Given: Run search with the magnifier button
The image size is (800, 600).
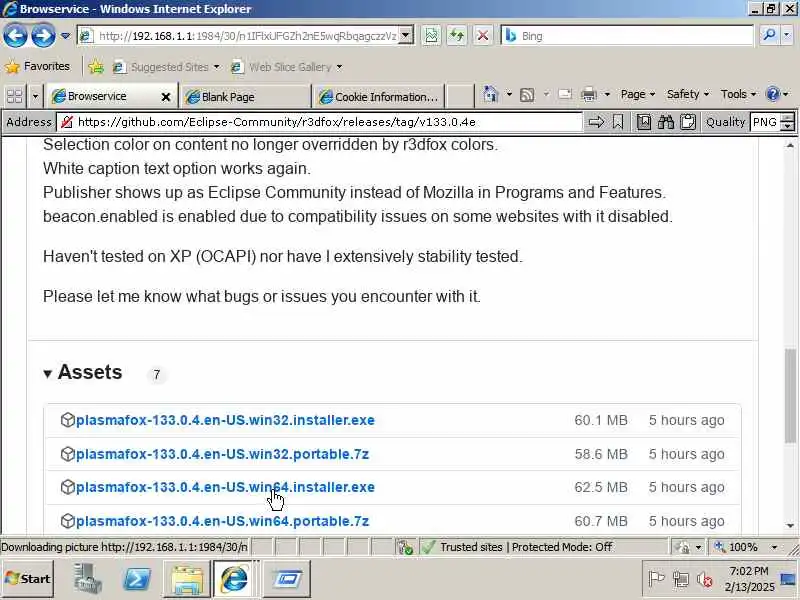Looking at the screenshot, I should [769, 36].
